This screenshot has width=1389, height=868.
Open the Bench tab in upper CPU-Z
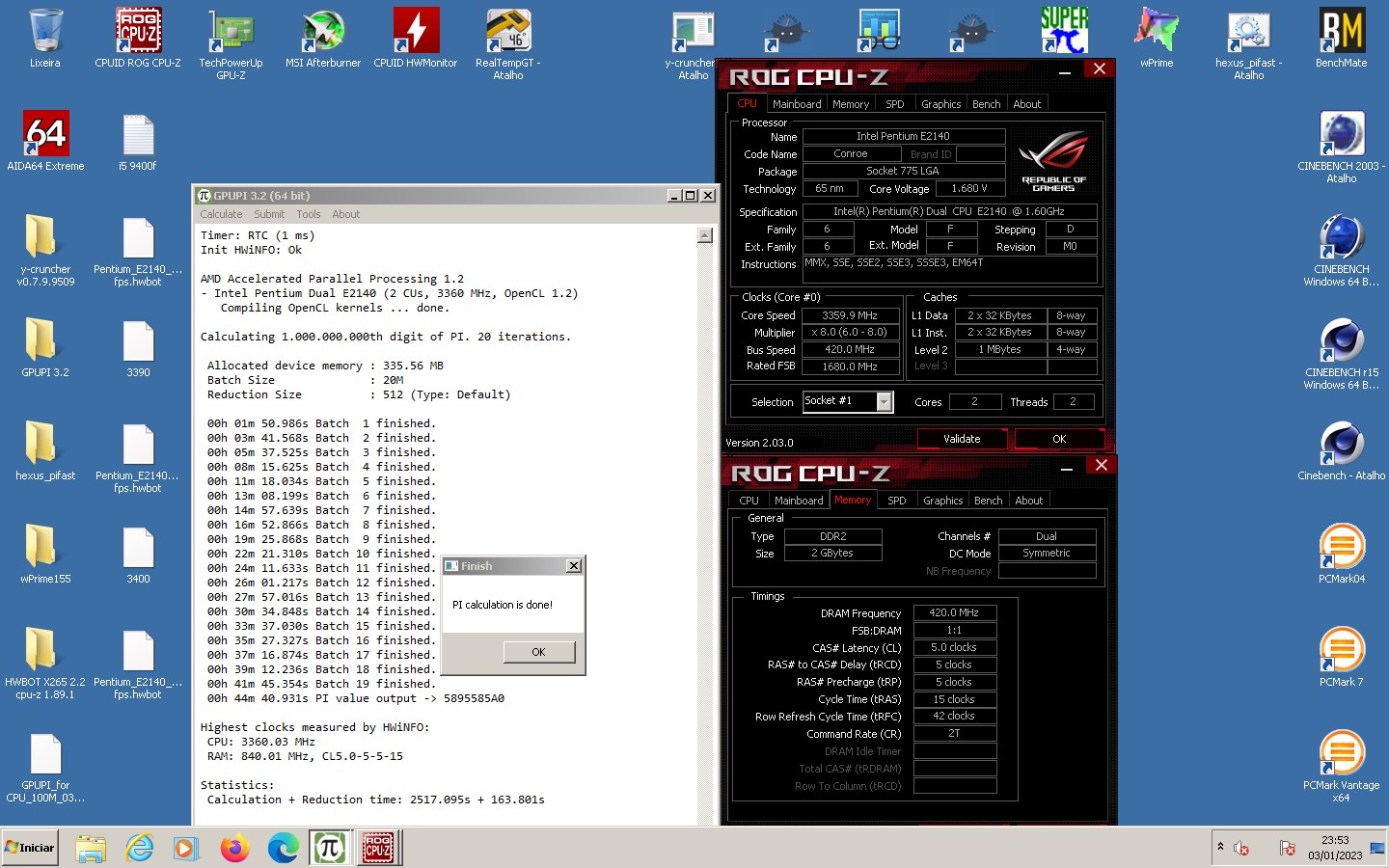[x=986, y=104]
